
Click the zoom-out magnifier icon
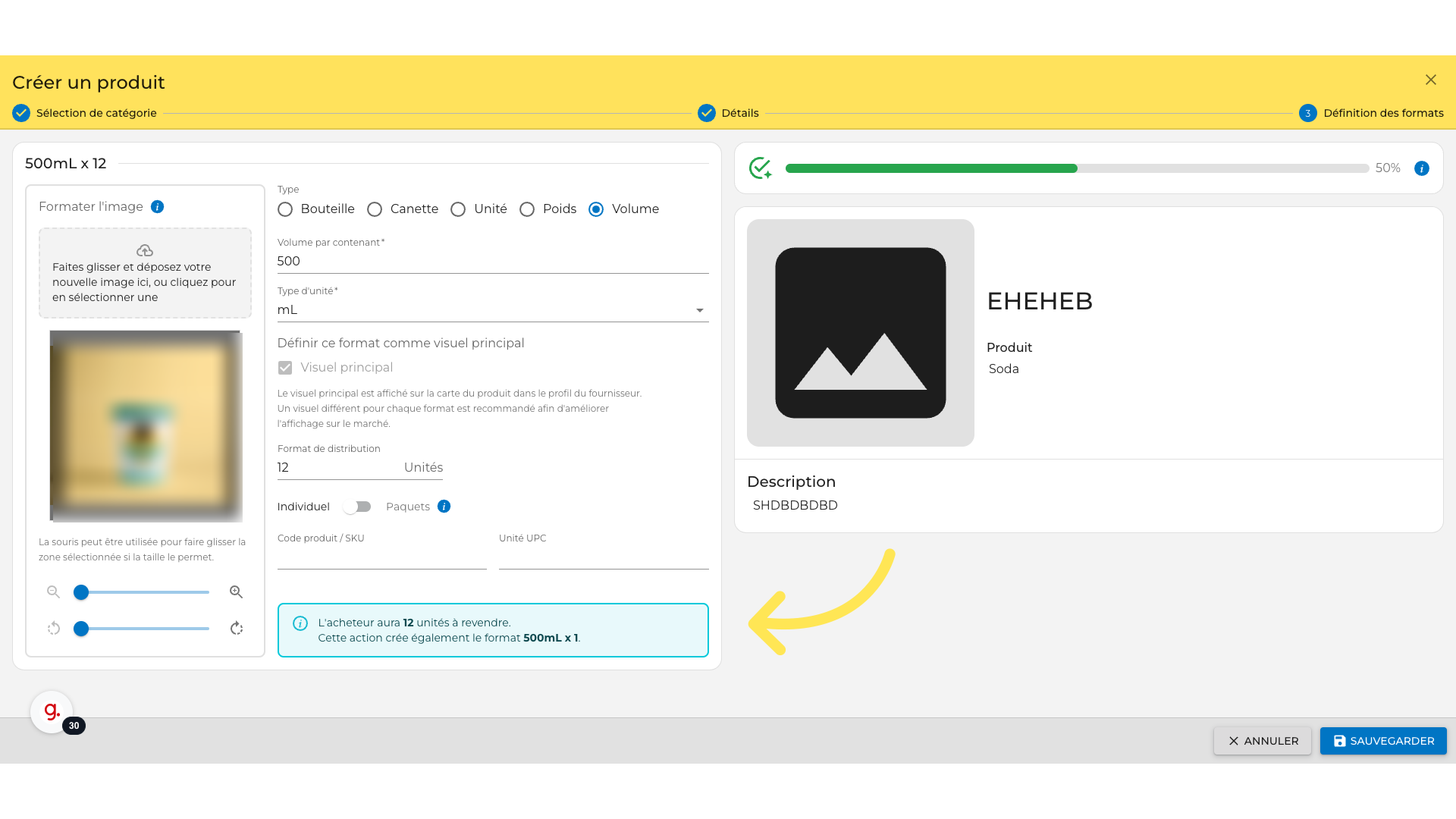pyautogui.click(x=53, y=592)
